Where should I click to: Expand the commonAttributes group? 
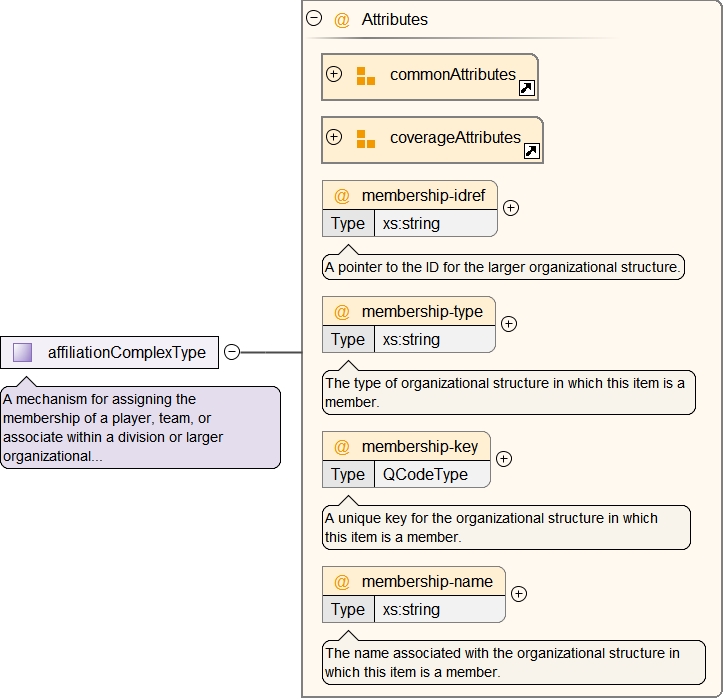click(334, 74)
